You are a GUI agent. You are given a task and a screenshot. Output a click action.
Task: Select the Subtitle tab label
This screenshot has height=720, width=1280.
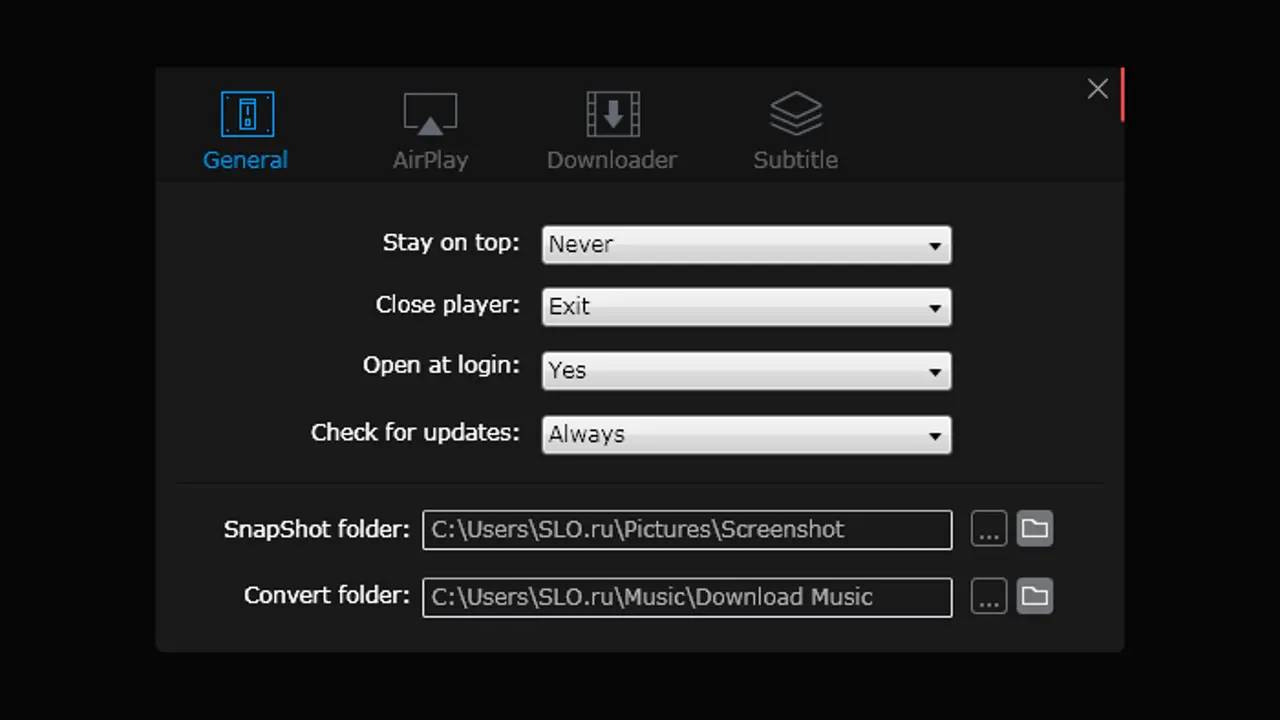coord(795,160)
